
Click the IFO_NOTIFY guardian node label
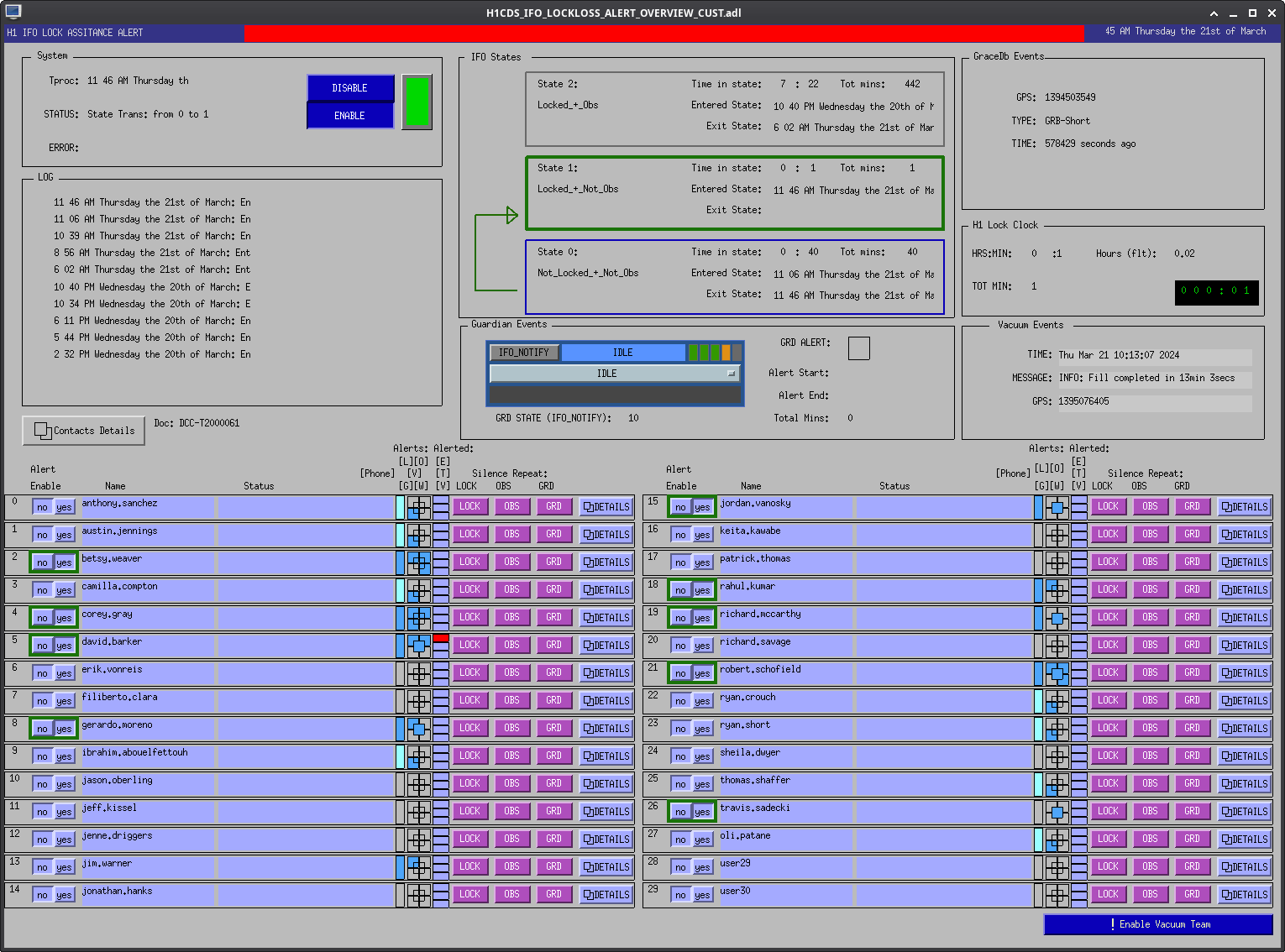(524, 353)
